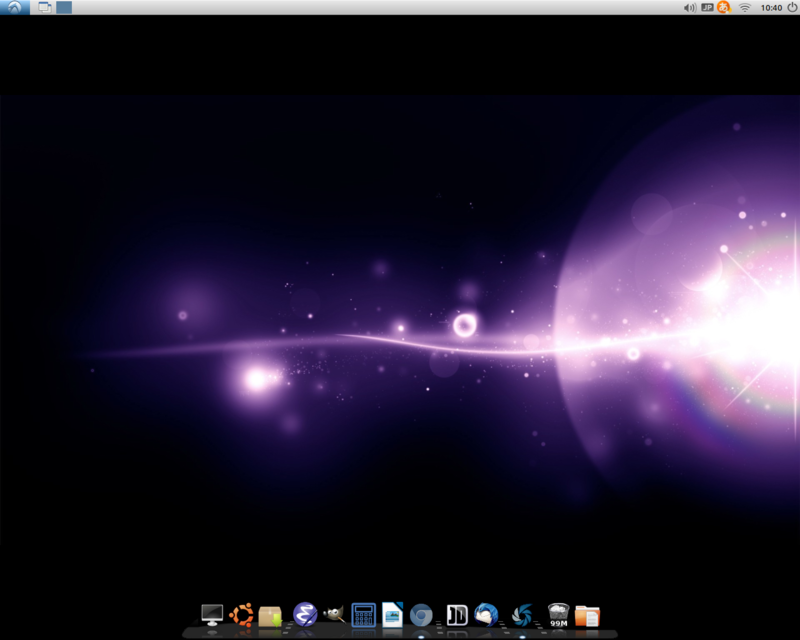Toggle the JP keyboard layout indicator
The height and width of the screenshot is (640, 800).
pyautogui.click(x=707, y=8)
